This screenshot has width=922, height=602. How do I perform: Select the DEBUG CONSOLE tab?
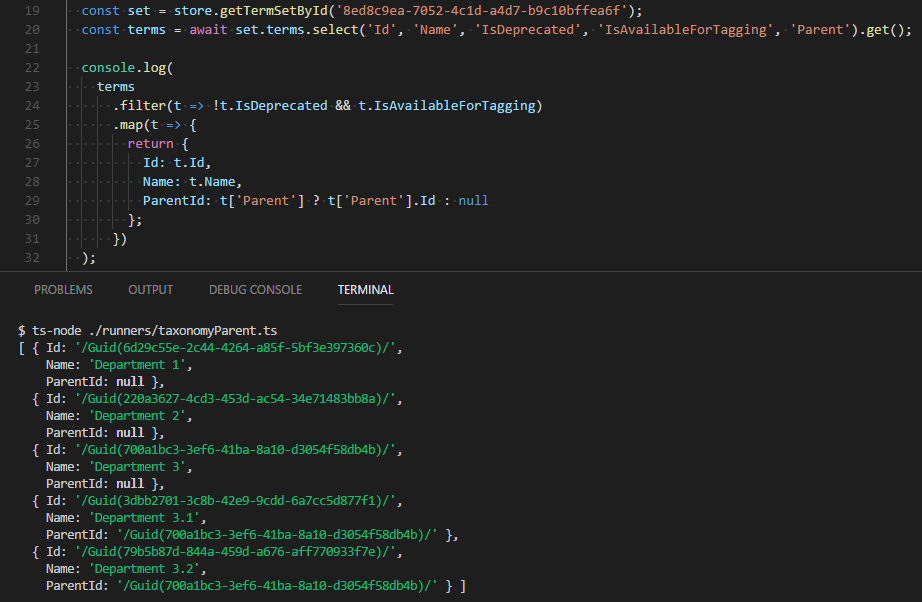255,290
